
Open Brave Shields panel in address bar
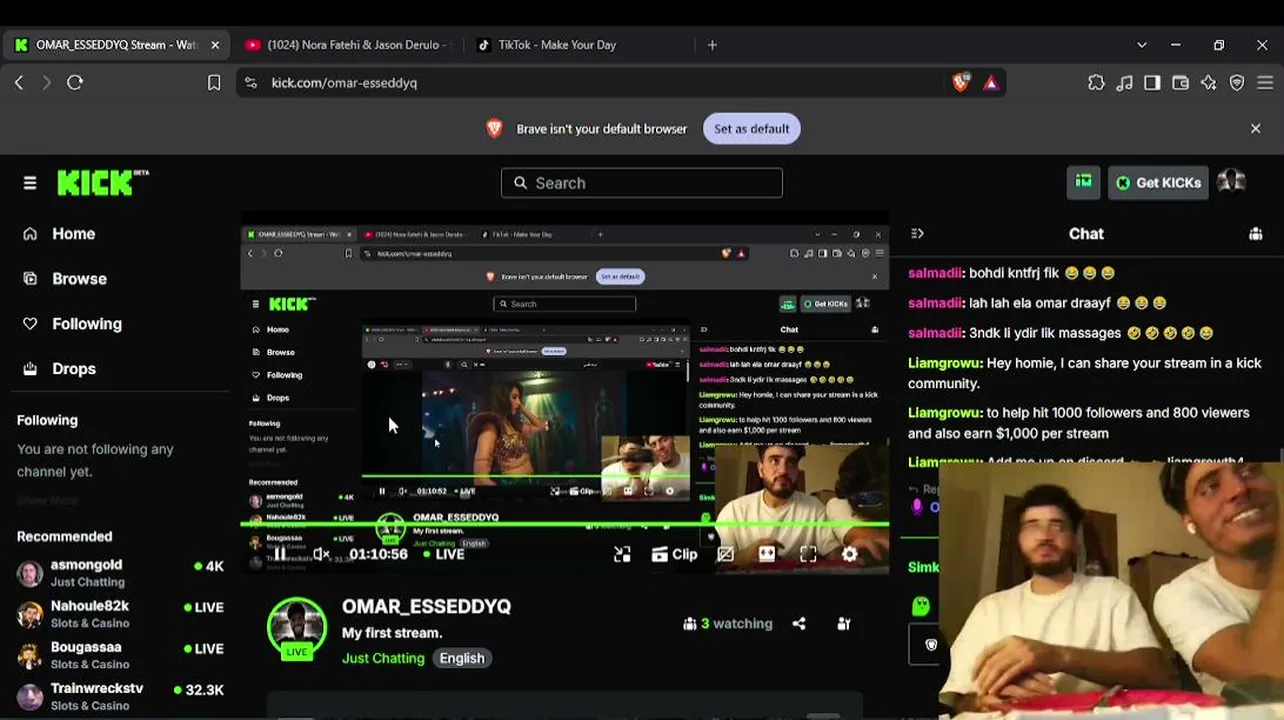961,83
